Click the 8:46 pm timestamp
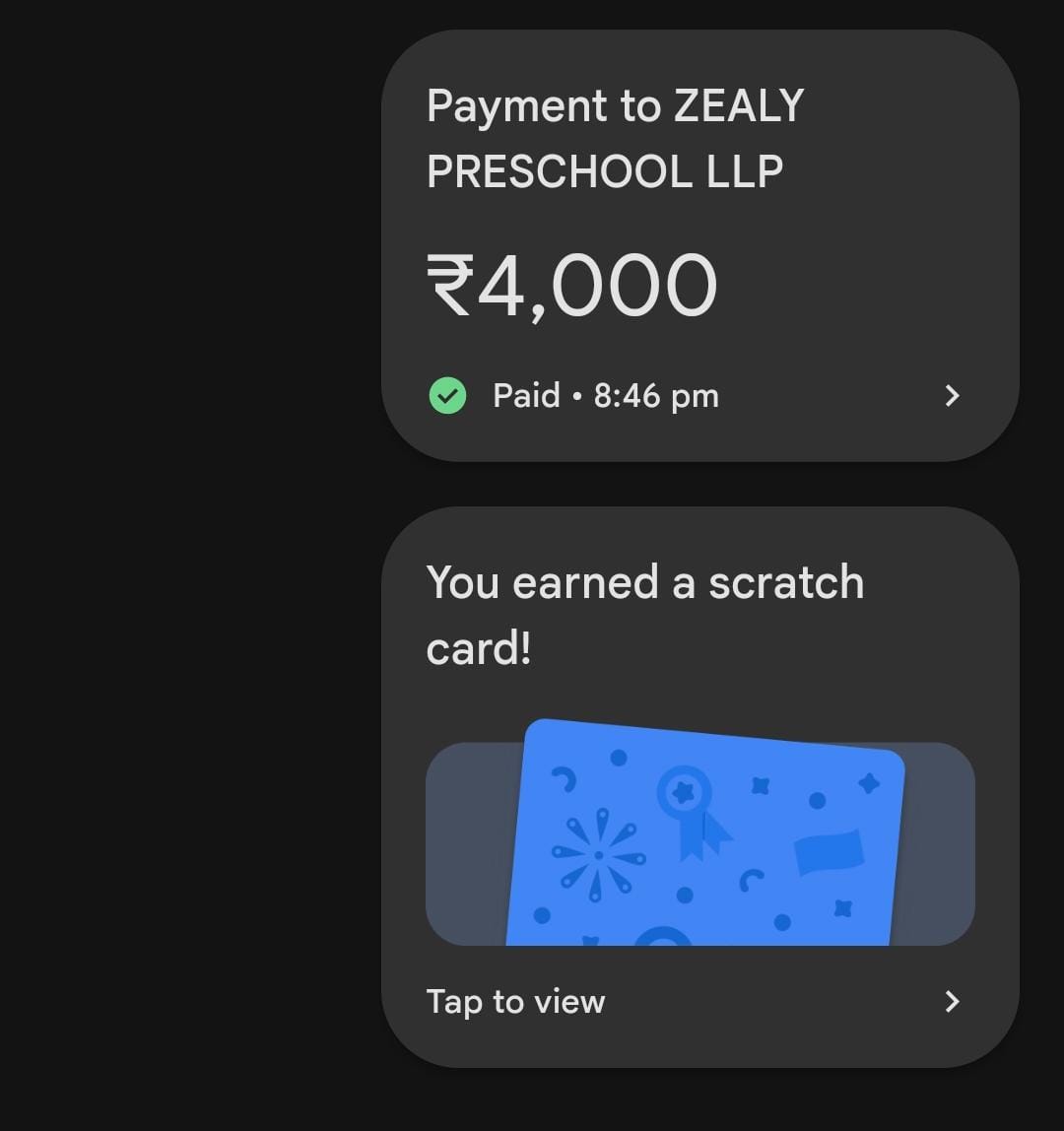1064x1131 pixels. [656, 396]
